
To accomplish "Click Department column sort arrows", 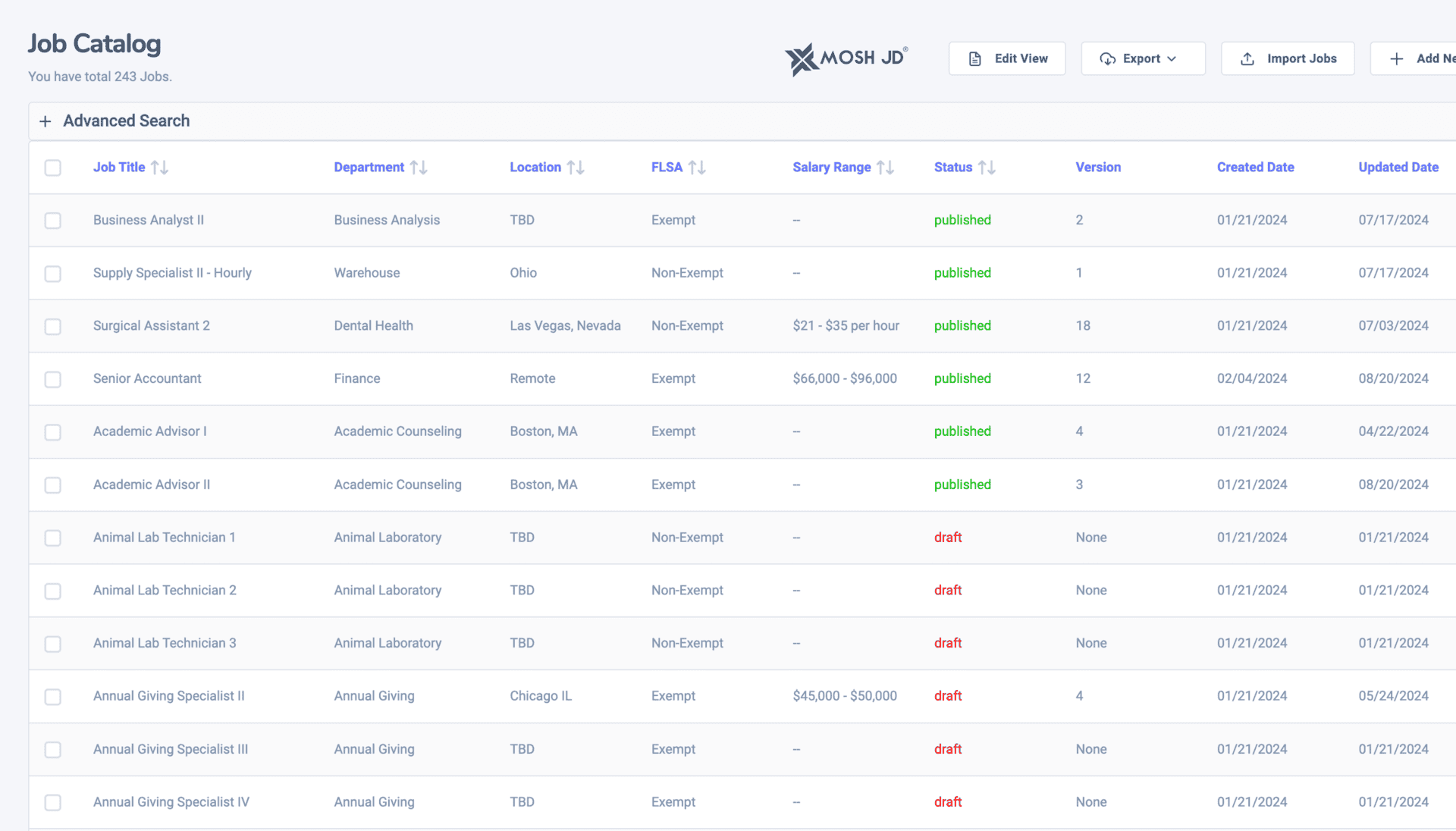I will click(419, 168).
